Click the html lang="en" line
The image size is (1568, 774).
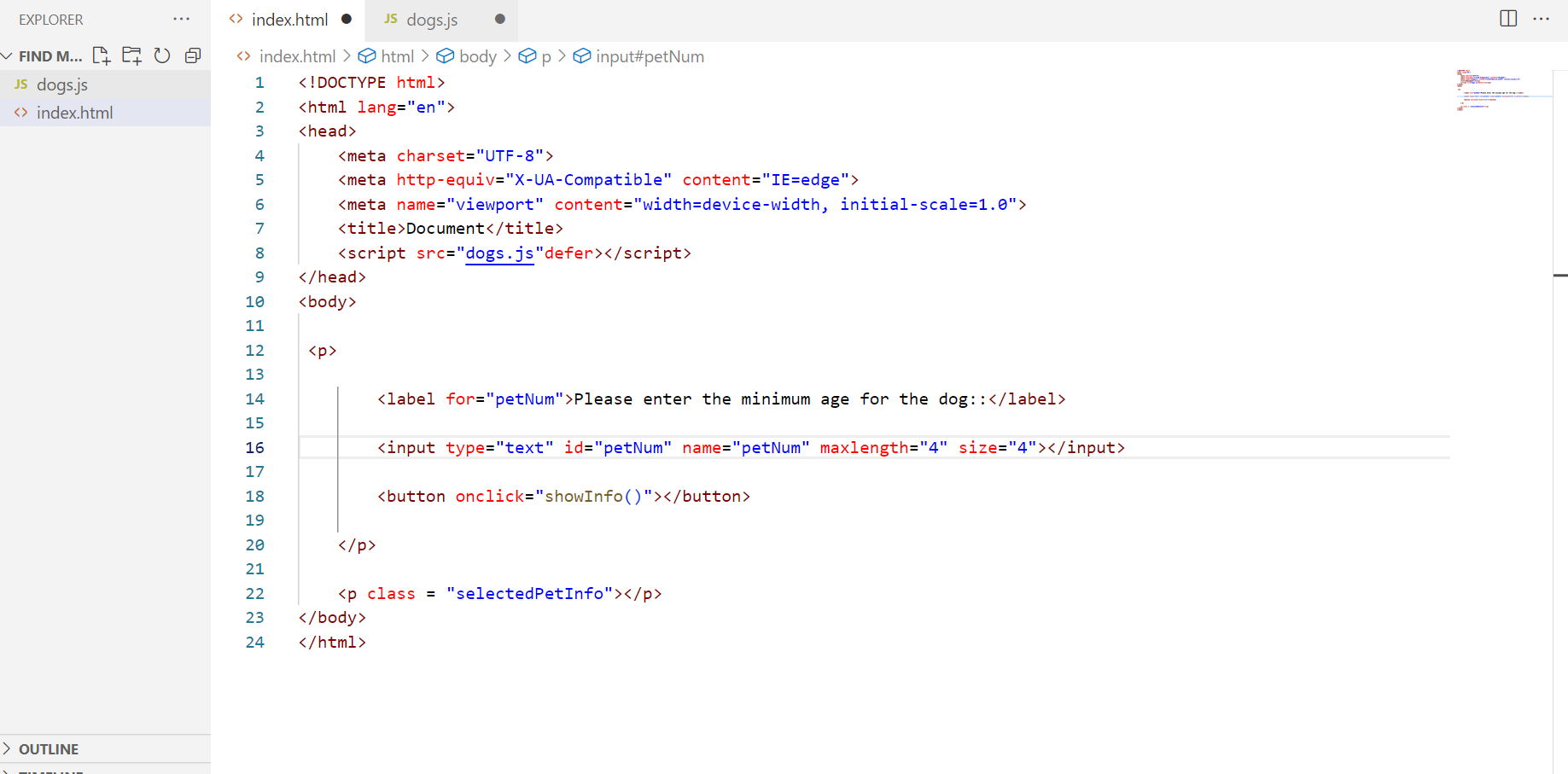click(x=376, y=108)
